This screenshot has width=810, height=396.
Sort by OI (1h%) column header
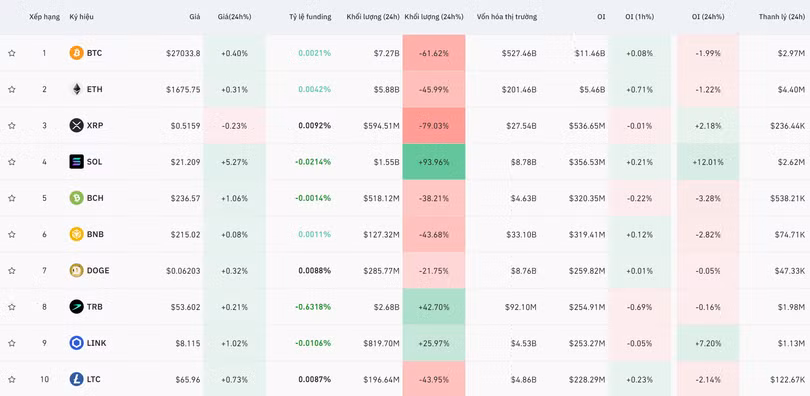[x=639, y=17]
